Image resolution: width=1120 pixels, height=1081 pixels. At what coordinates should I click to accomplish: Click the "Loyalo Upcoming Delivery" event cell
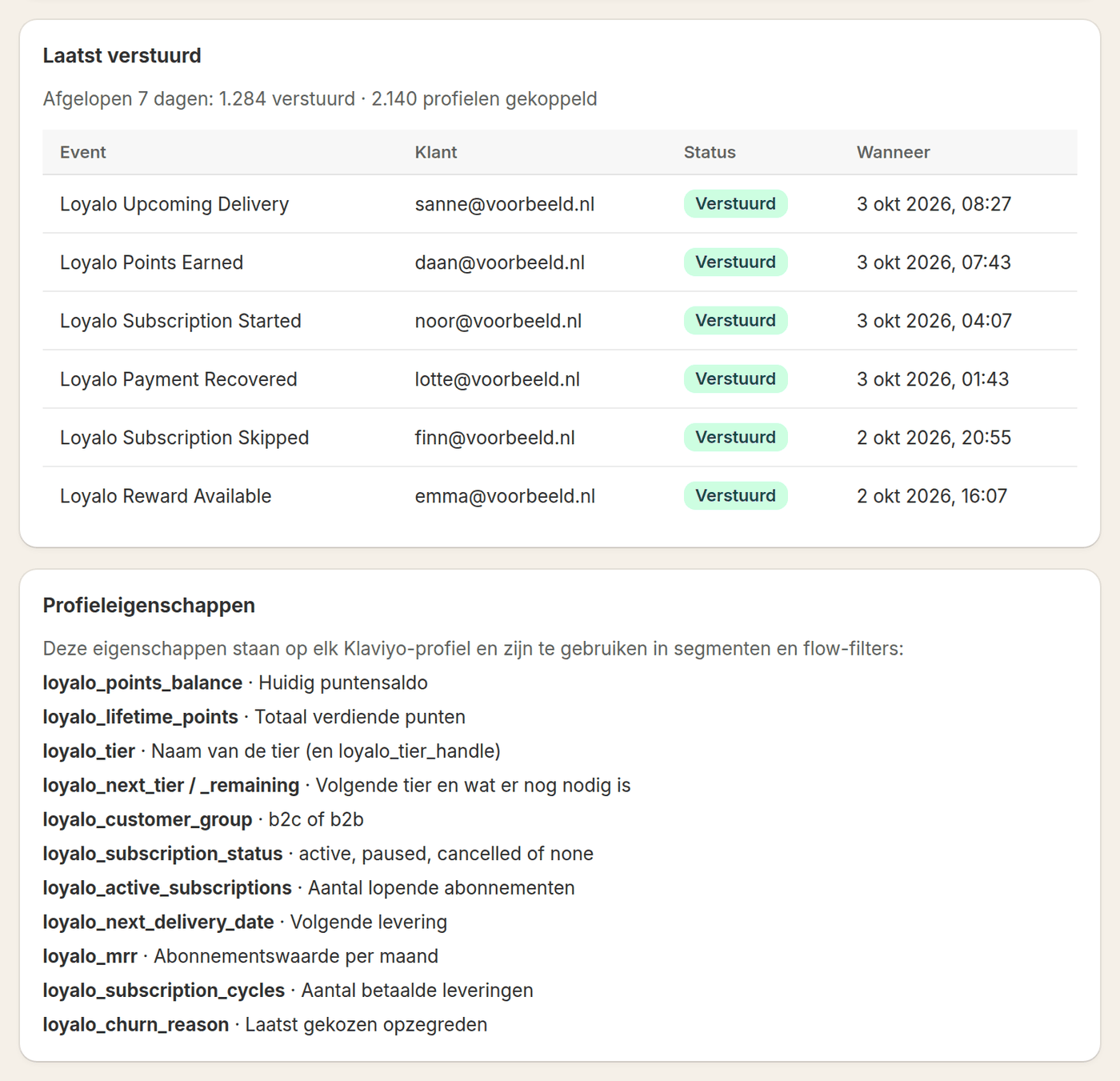coord(174,204)
